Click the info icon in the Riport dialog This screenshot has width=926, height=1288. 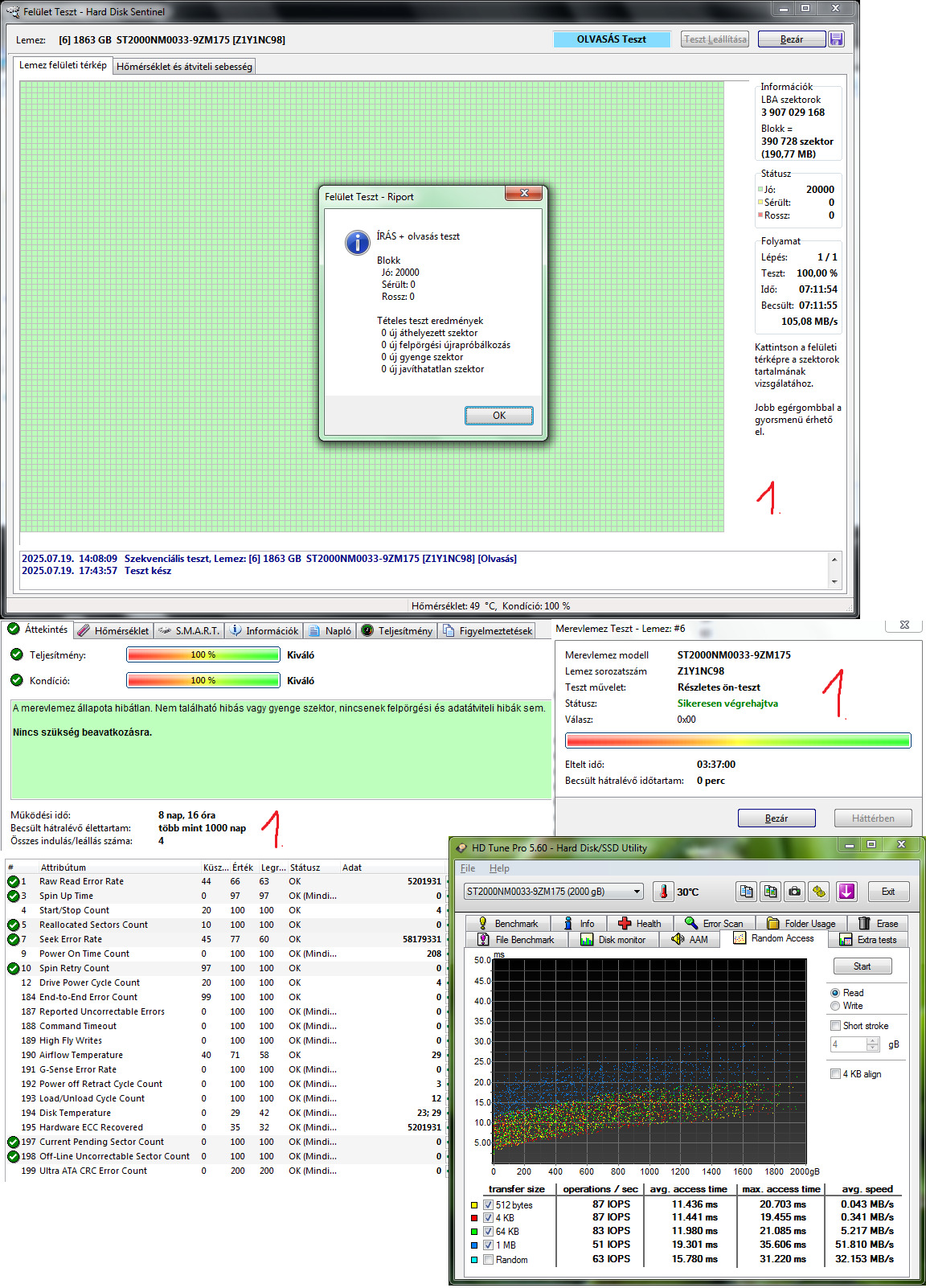point(358,242)
